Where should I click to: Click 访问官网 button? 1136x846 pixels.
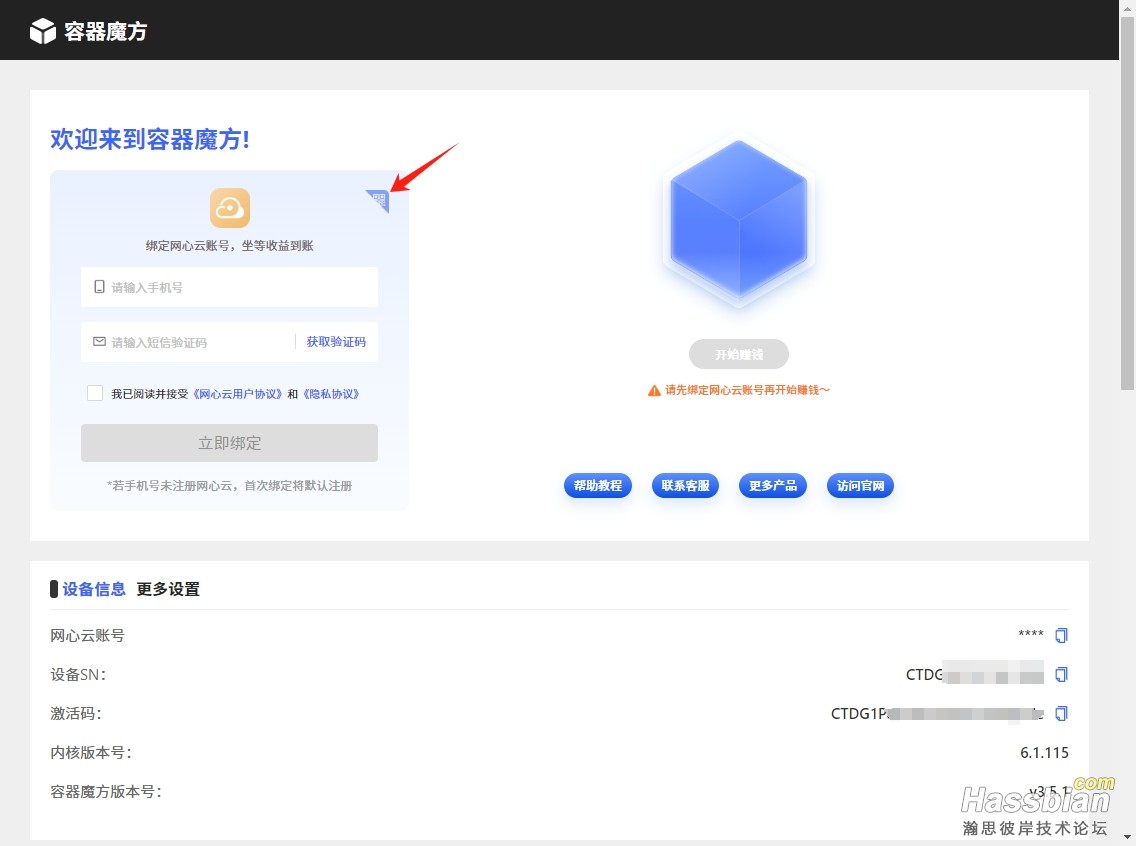(861, 485)
